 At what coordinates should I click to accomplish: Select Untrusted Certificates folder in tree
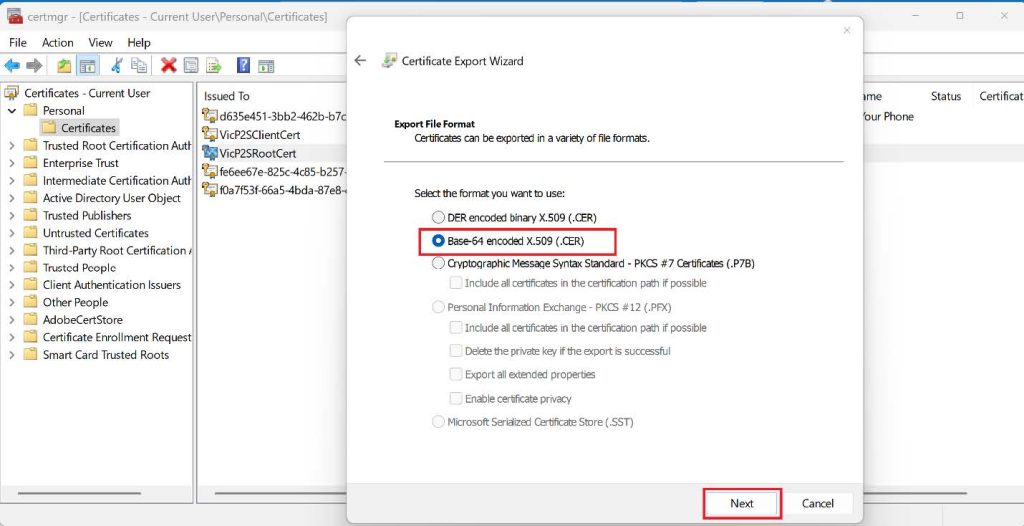(95, 233)
